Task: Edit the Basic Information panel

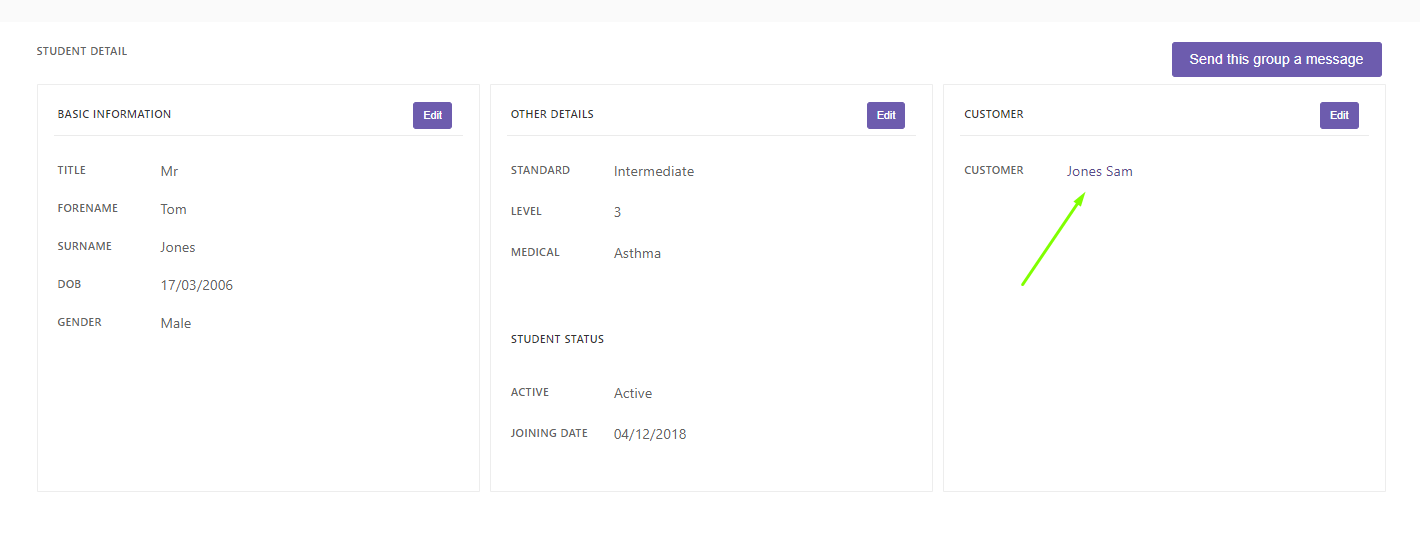Action: pos(432,115)
